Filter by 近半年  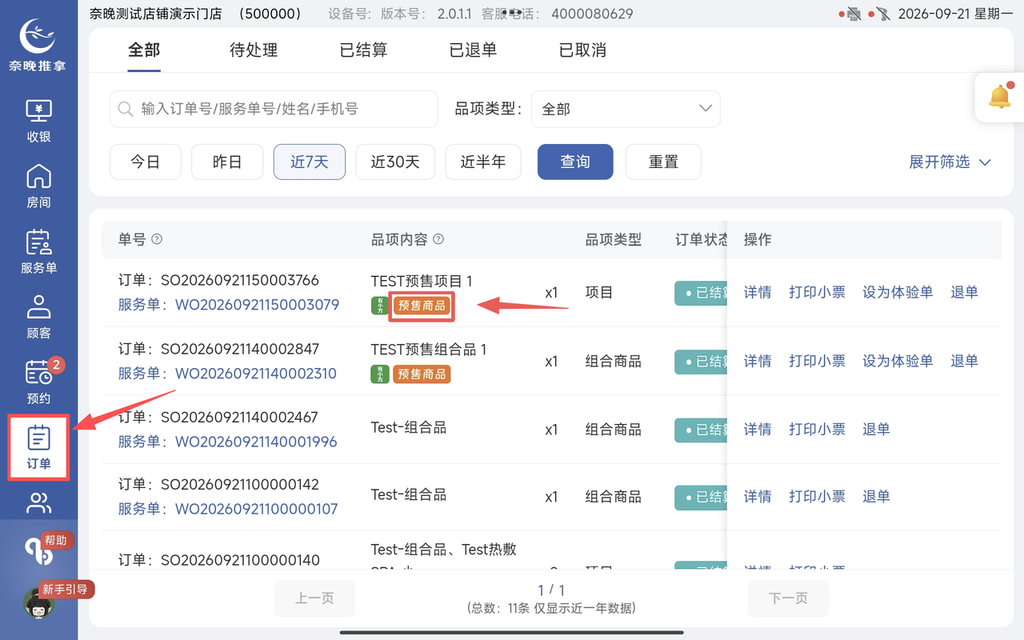coord(483,162)
